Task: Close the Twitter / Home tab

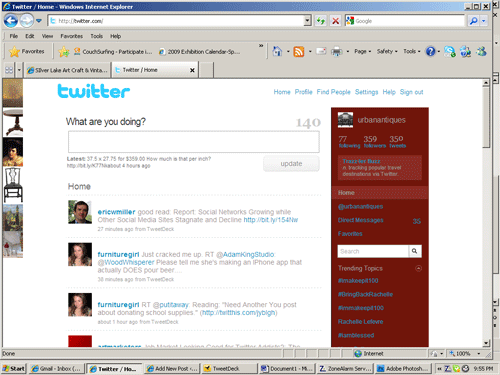Action: (x=192, y=70)
